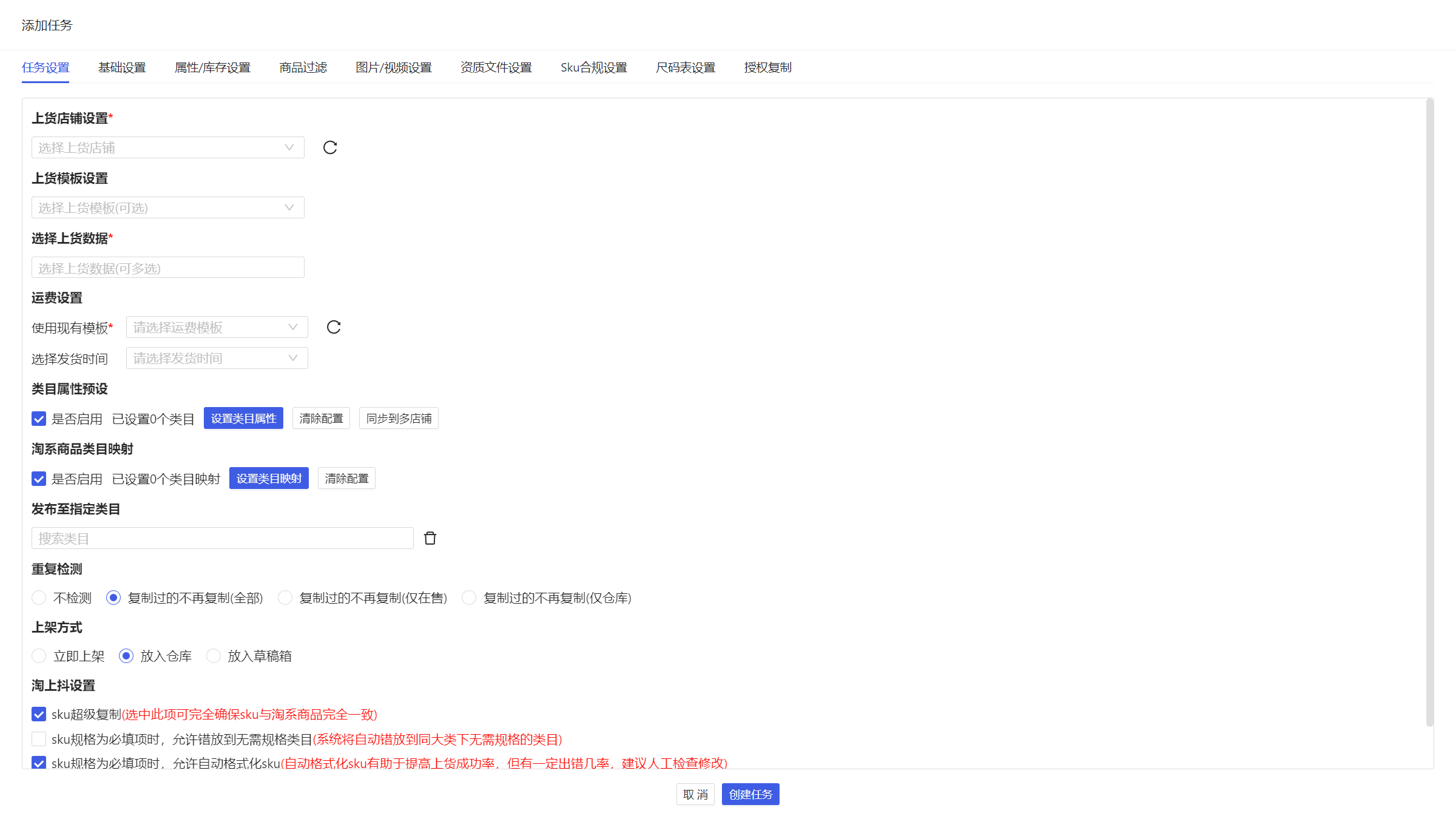The height and width of the screenshot is (819, 1456).
Task: Click trash icon next to 搜索类目 field
Action: (x=430, y=538)
